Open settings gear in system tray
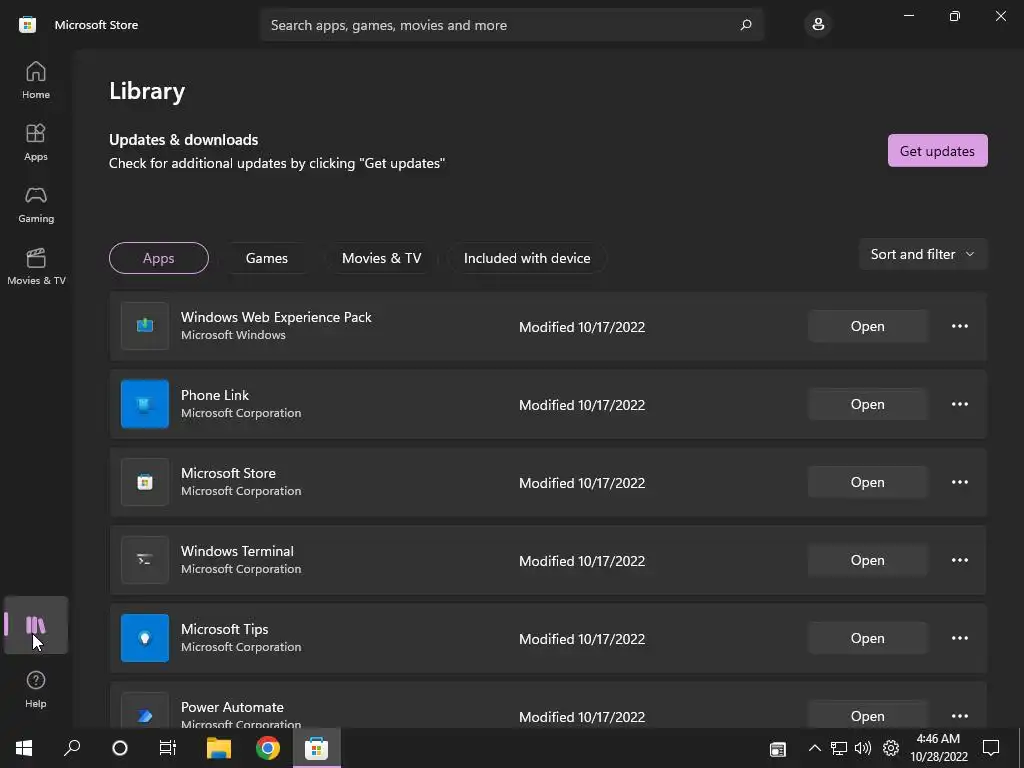 [891, 748]
